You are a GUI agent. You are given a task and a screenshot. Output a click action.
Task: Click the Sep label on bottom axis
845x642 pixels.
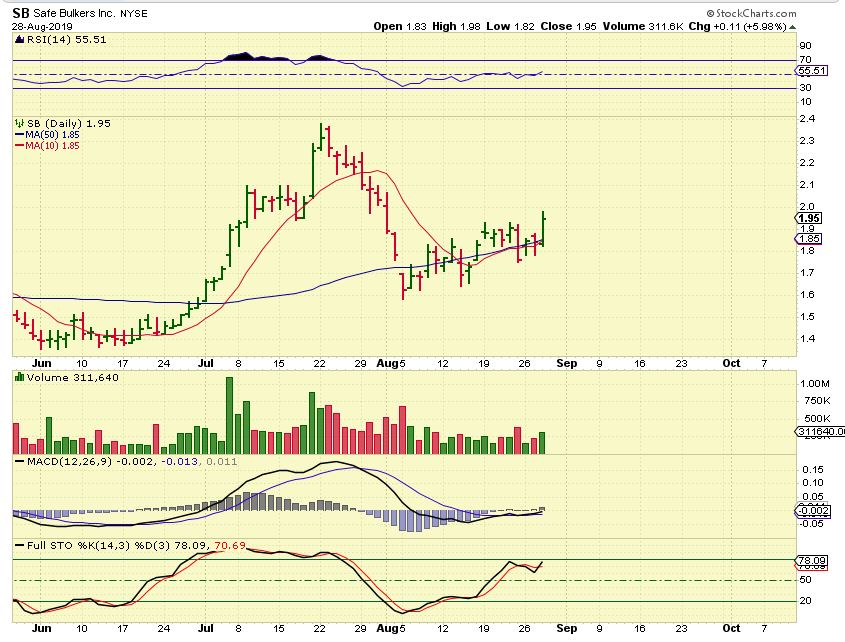point(566,629)
